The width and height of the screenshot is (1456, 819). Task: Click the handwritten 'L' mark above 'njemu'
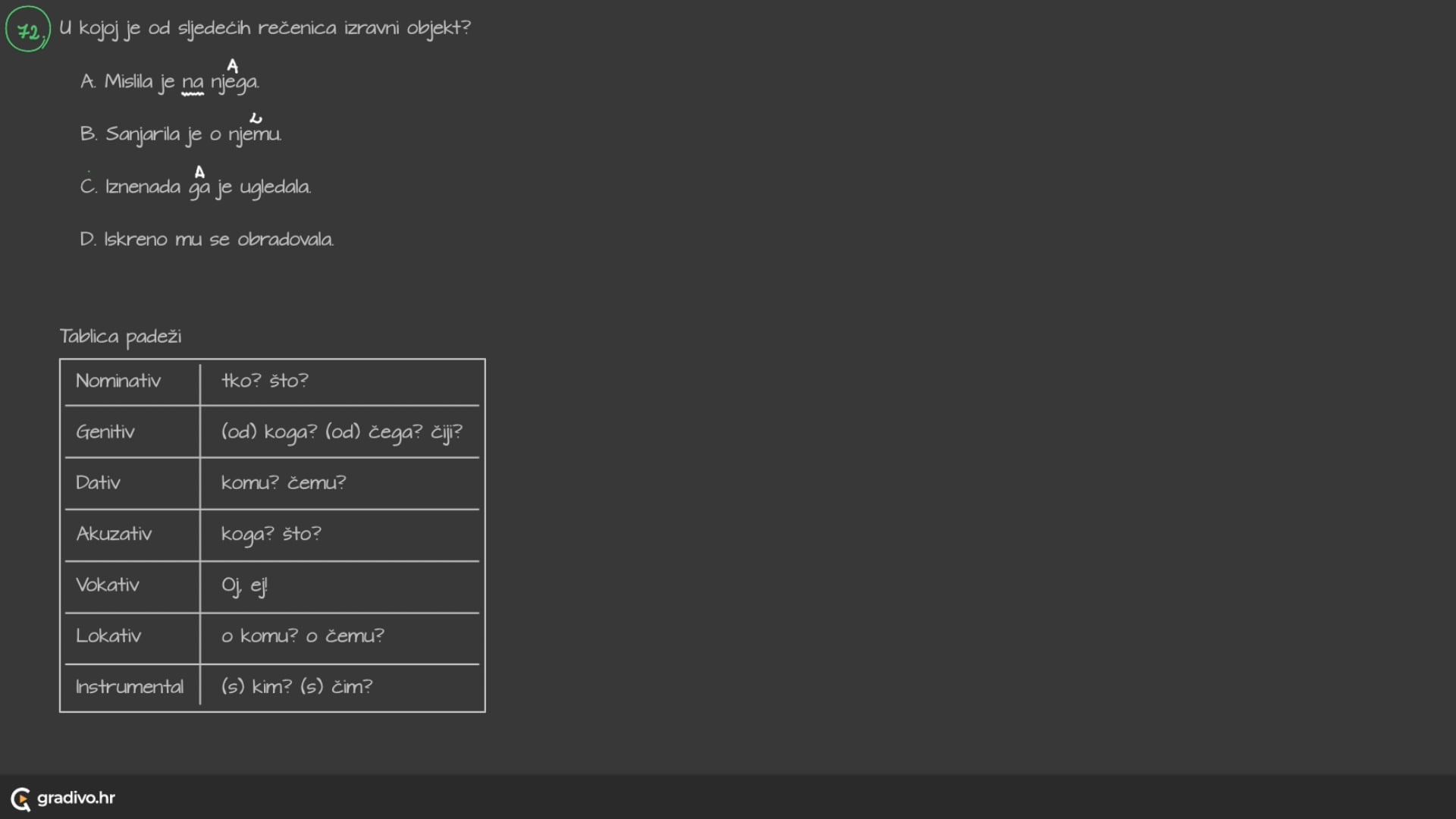256,118
